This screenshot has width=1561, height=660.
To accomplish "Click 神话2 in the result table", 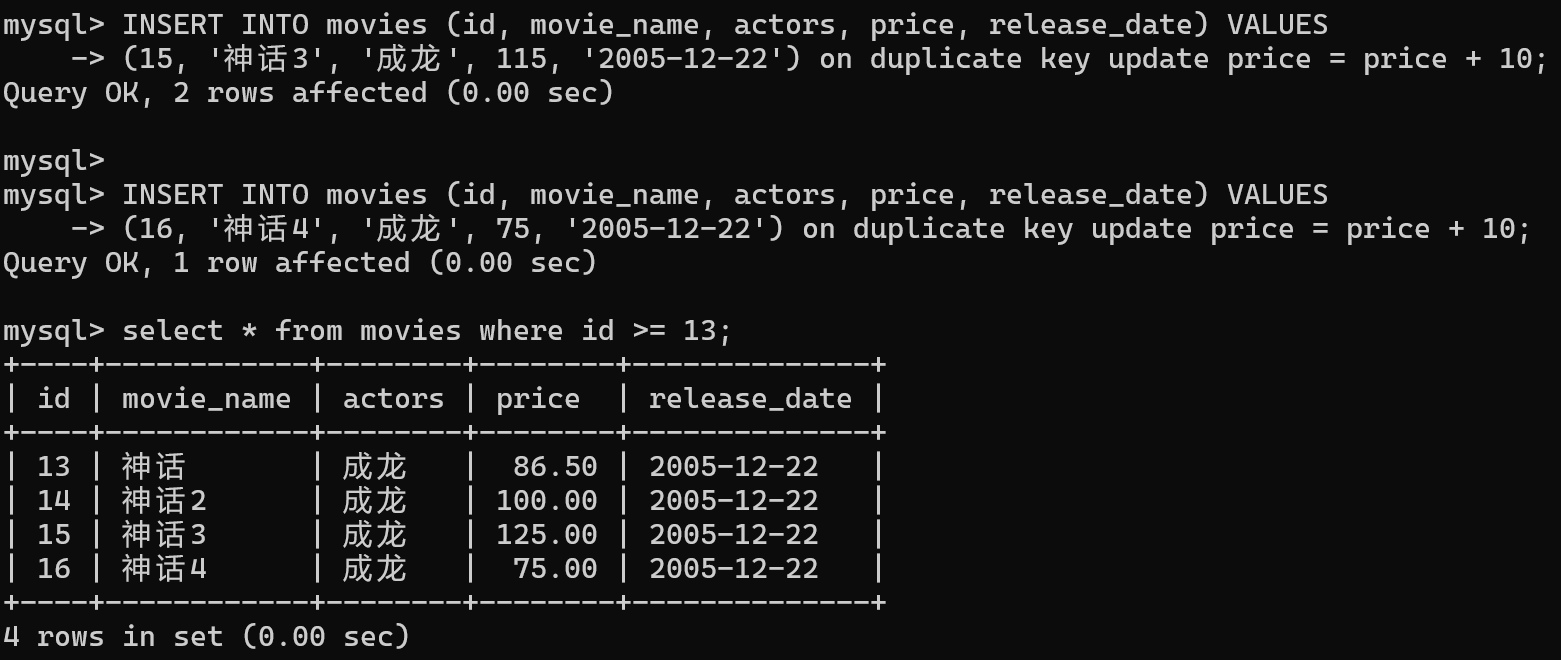I will (164, 501).
